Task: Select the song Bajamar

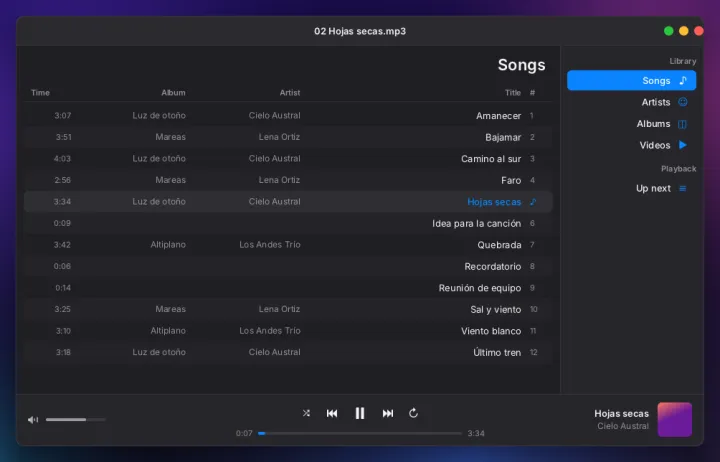Action: (288, 137)
